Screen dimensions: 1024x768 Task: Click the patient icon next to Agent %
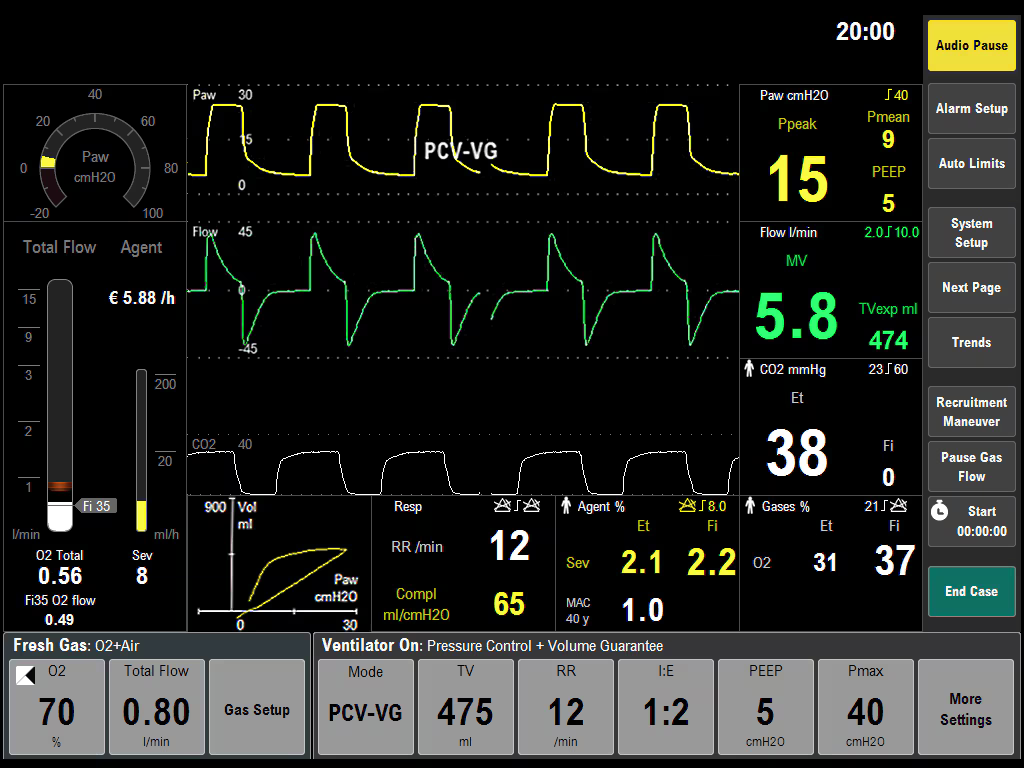click(x=567, y=507)
